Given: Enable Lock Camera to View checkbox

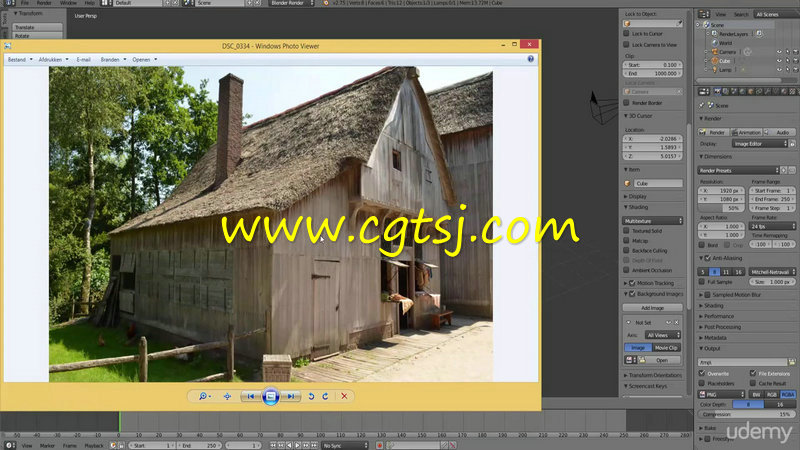Looking at the screenshot, I should [627, 45].
